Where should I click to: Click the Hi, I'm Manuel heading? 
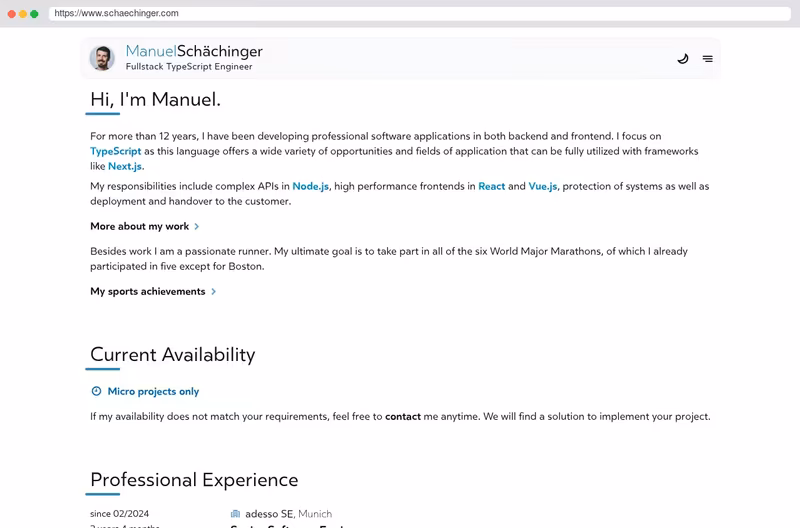click(155, 99)
